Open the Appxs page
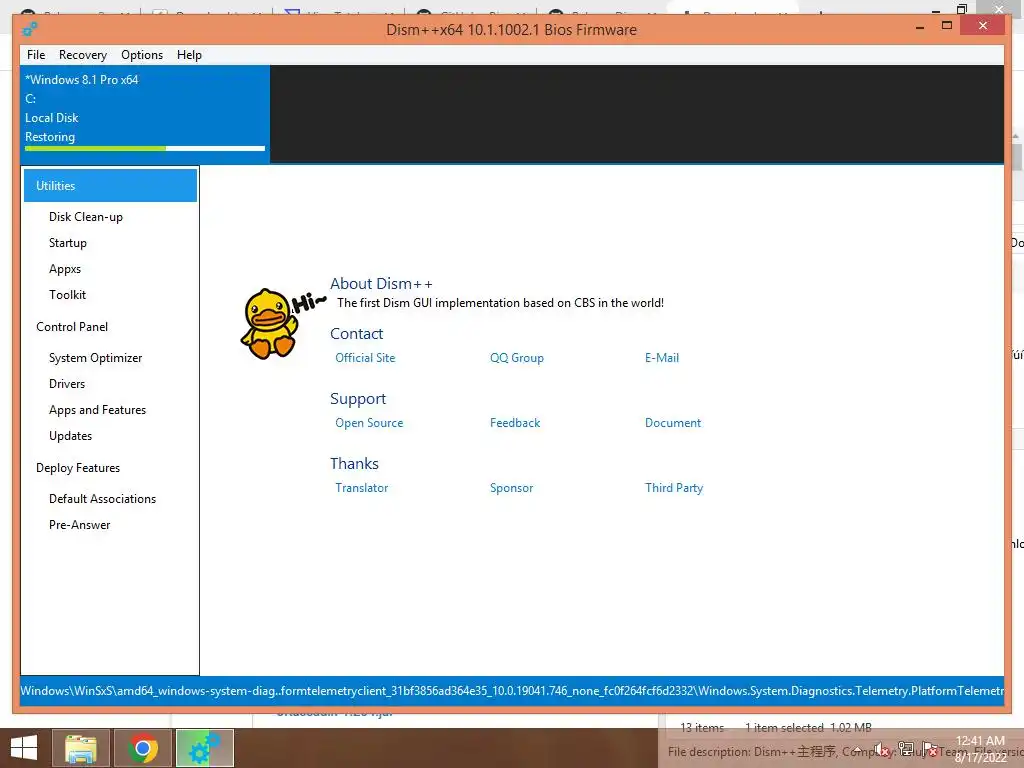 coord(65,269)
